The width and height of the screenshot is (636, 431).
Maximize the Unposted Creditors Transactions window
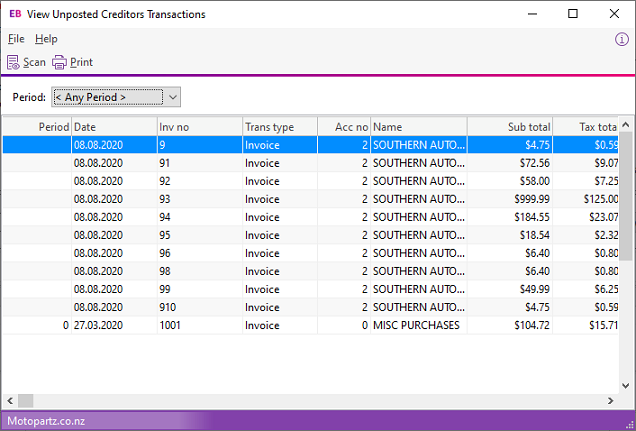click(x=573, y=14)
